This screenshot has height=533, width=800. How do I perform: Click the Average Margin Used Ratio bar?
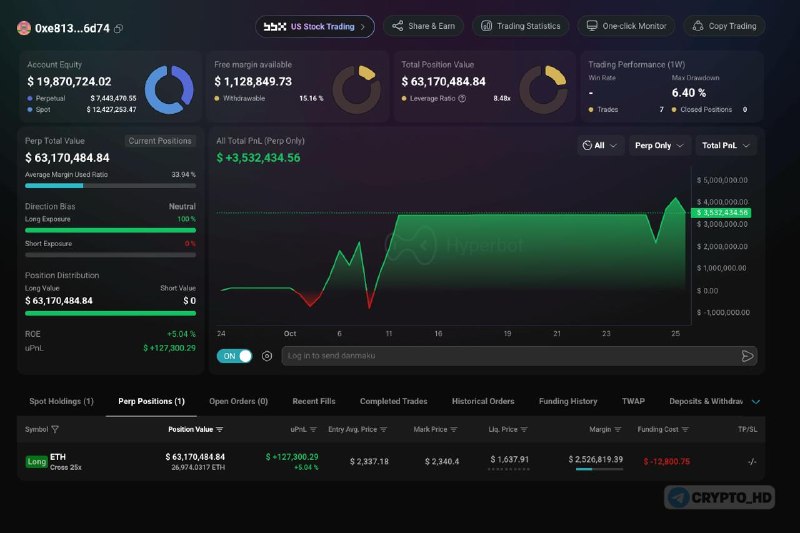click(x=110, y=186)
